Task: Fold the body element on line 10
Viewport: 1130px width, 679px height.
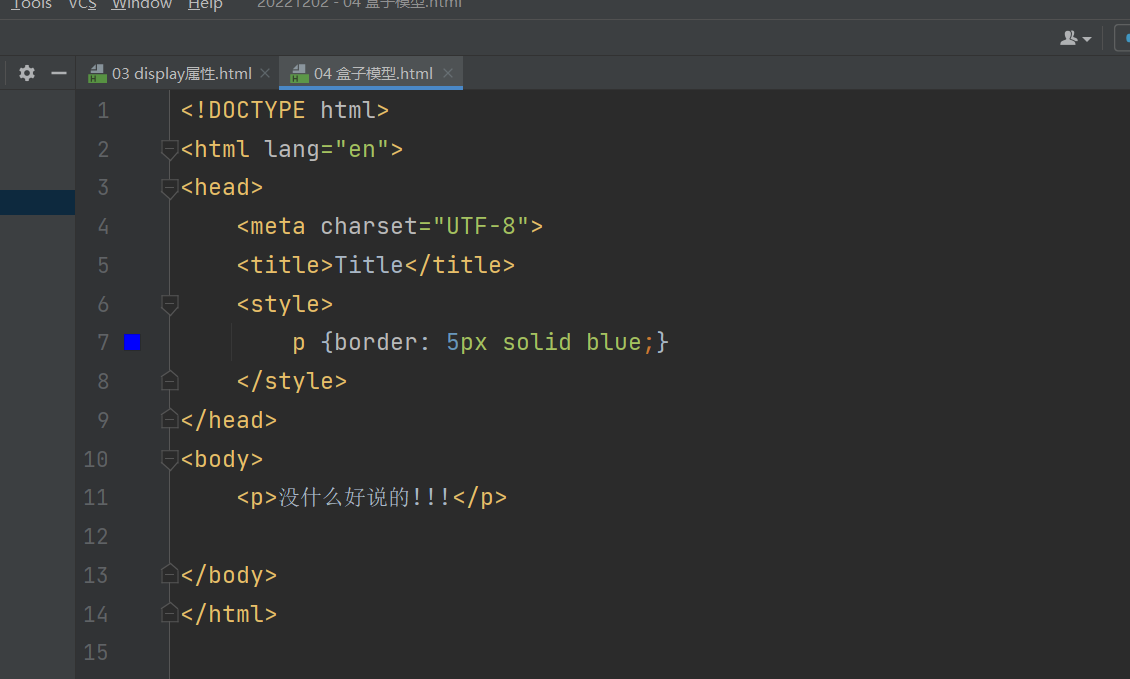Action: (x=170, y=459)
